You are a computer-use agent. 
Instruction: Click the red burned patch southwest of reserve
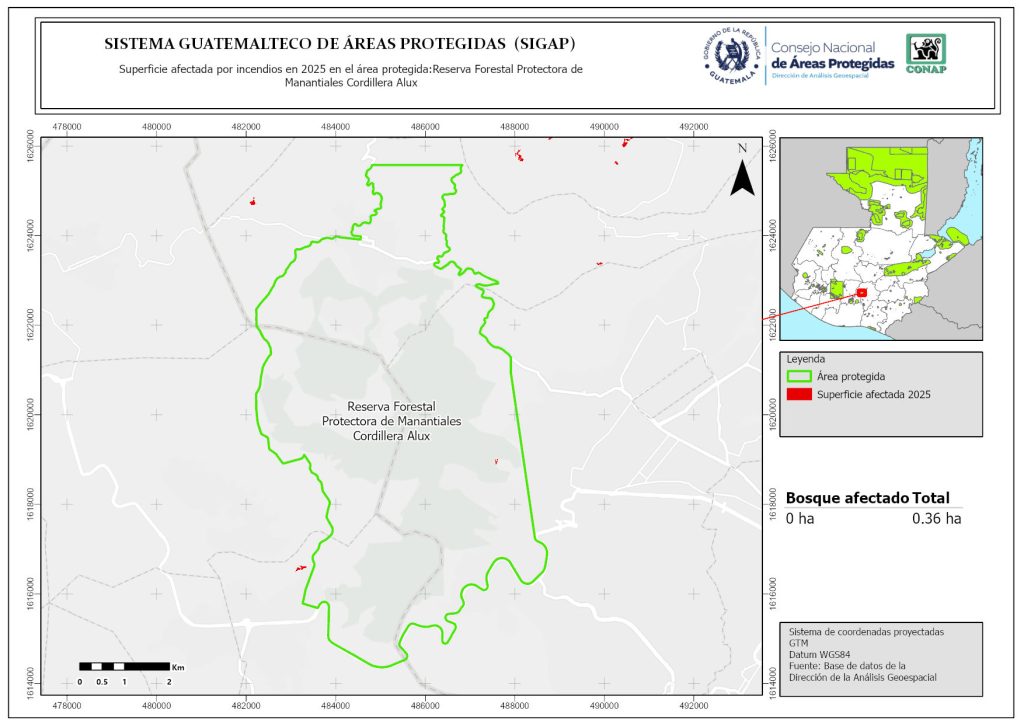click(x=299, y=567)
